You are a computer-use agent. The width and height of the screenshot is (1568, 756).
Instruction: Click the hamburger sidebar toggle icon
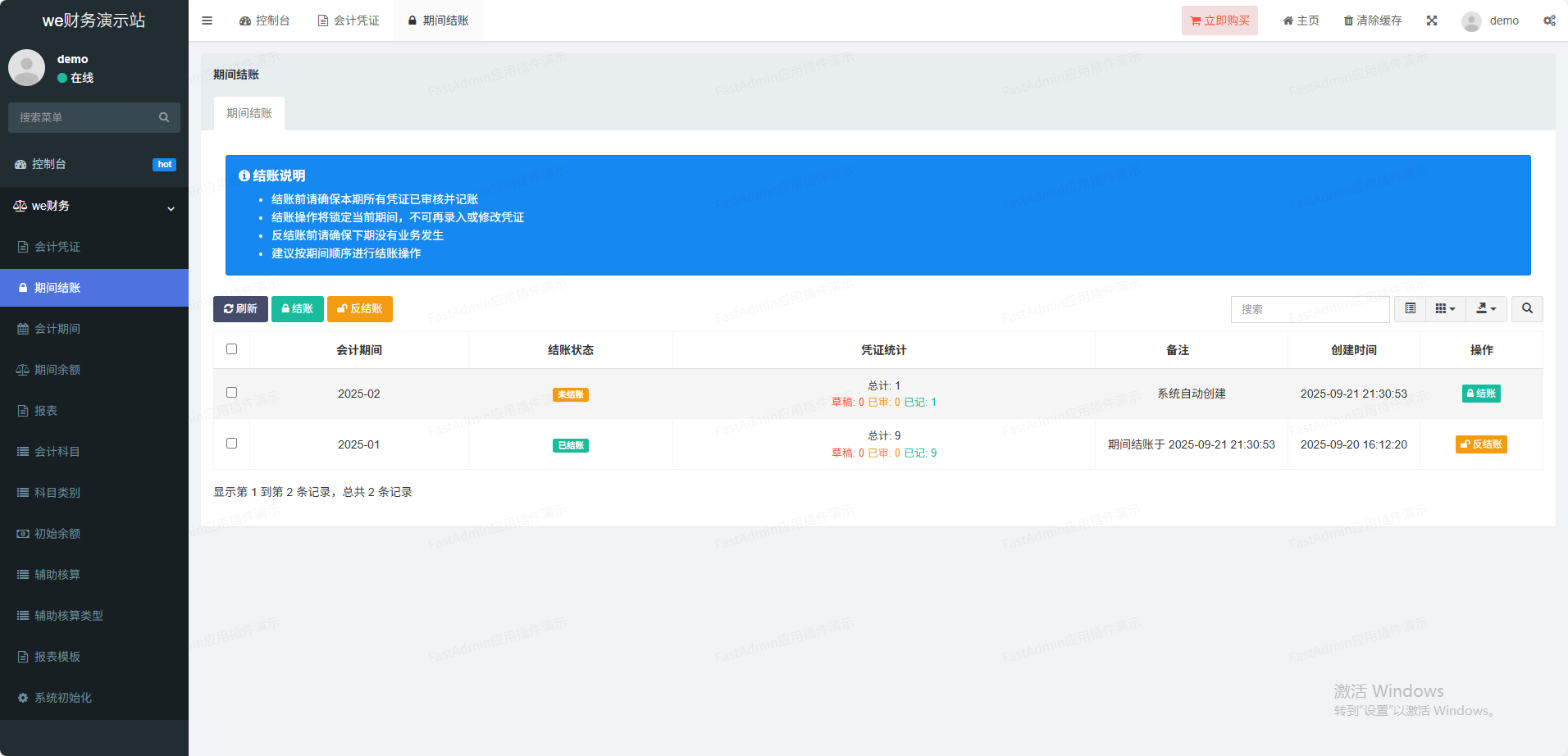[x=207, y=20]
